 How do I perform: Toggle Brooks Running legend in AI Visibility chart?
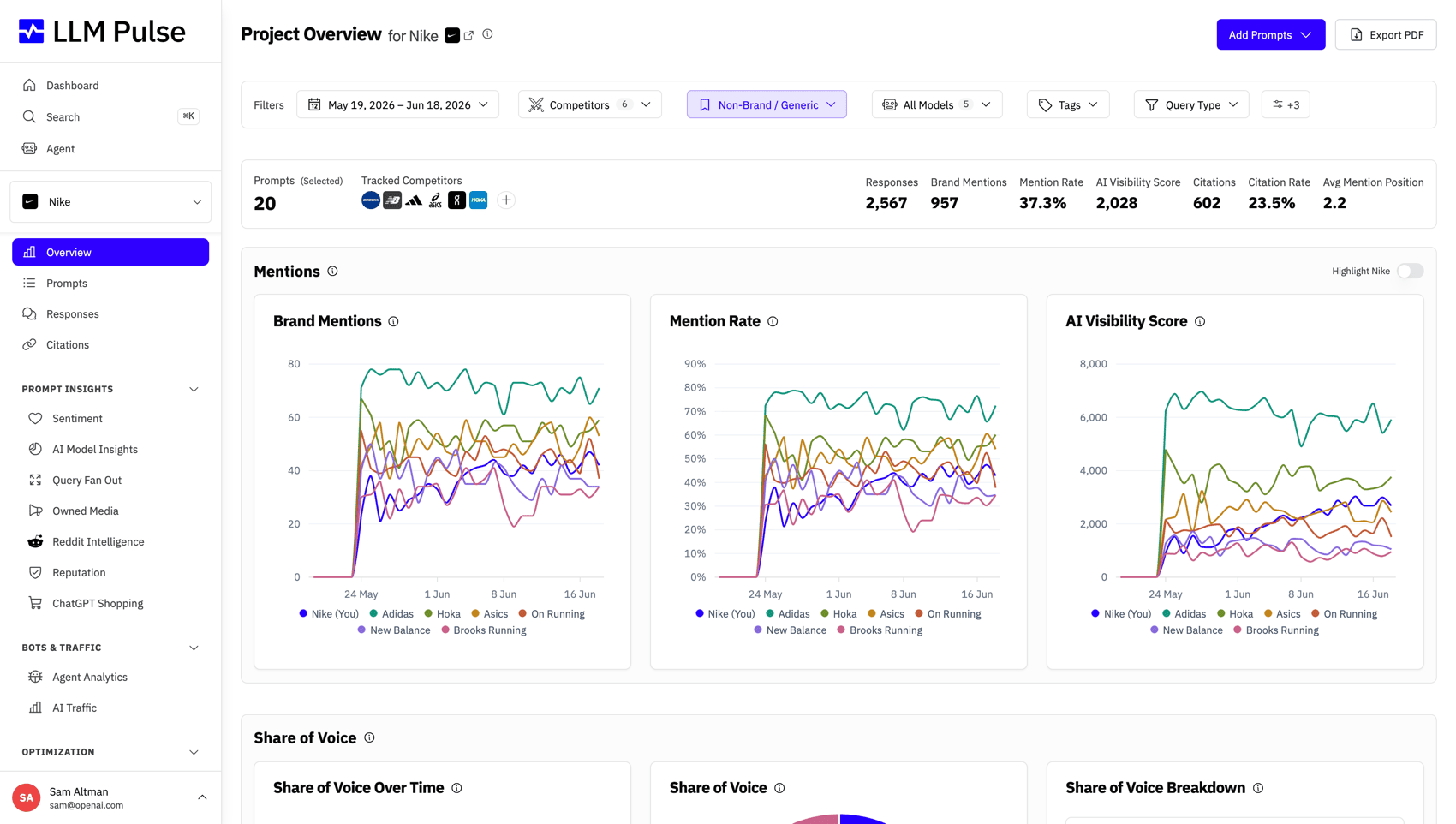tap(1276, 630)
